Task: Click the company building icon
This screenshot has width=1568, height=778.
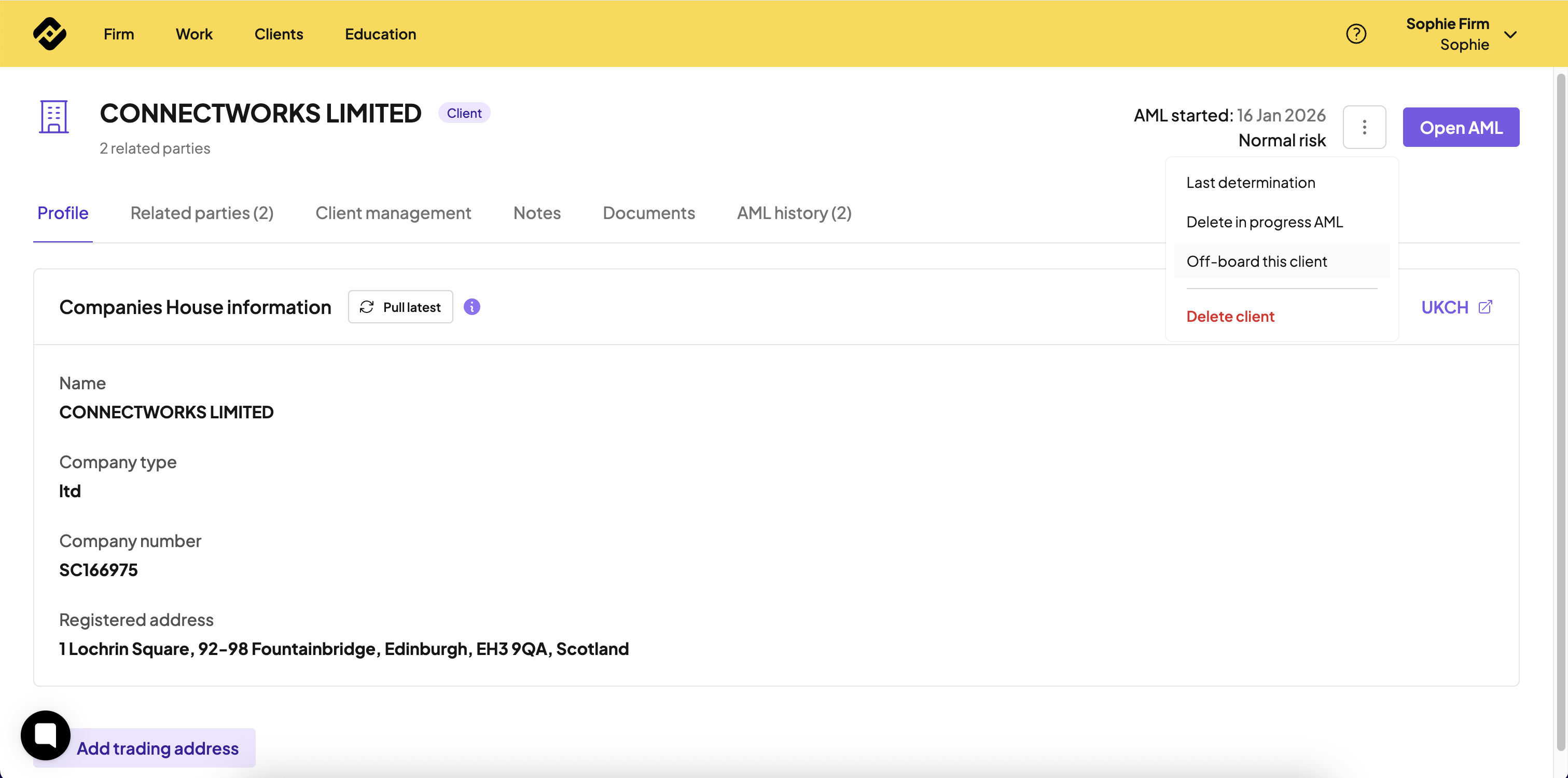Action: (53, 116)
